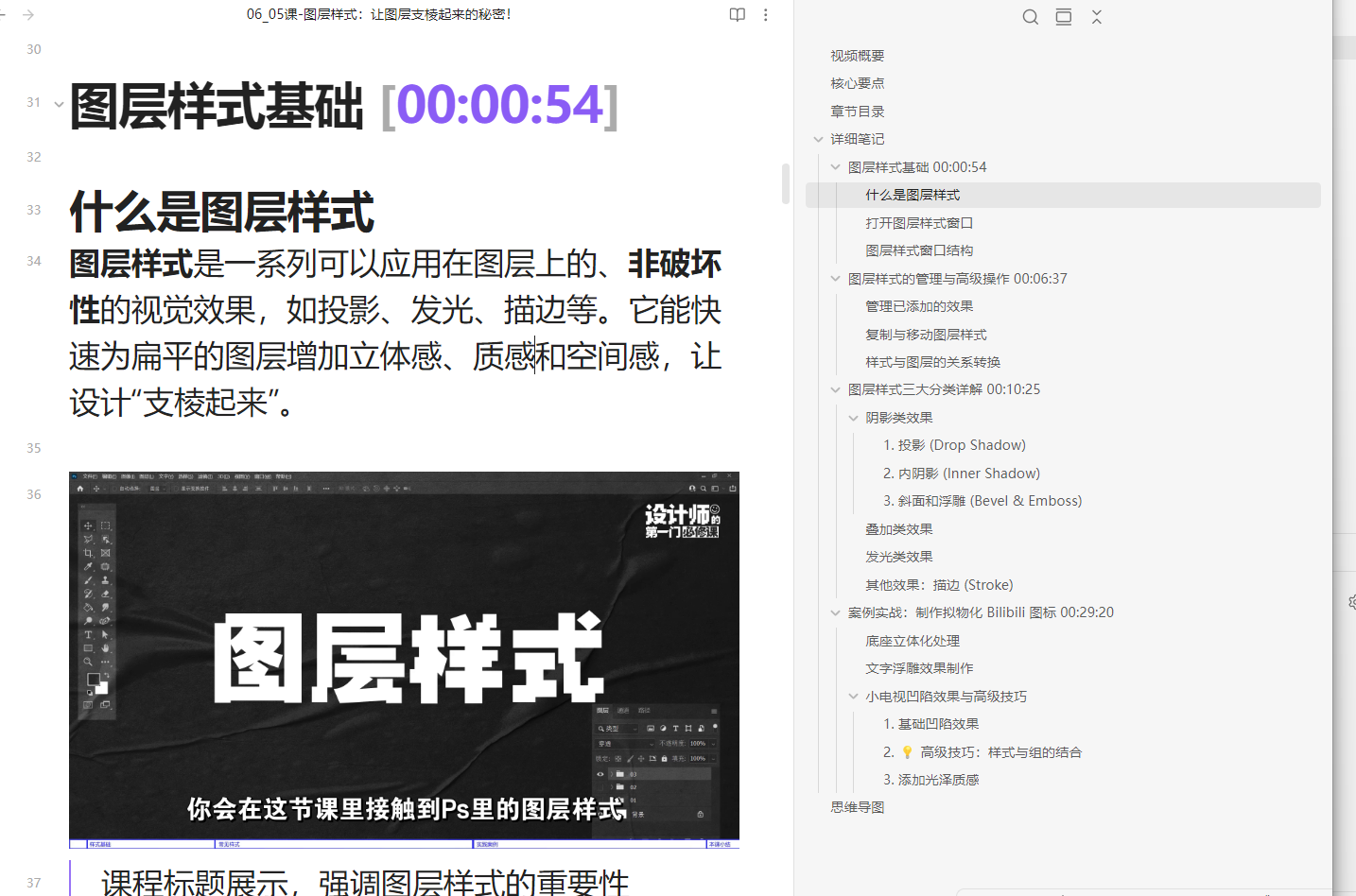The width and height of the screenshot is (1356, 896).
Task: Select 斜面和浮雕 (Bevel & Emboss) outline item
Action: click(982, 501)
